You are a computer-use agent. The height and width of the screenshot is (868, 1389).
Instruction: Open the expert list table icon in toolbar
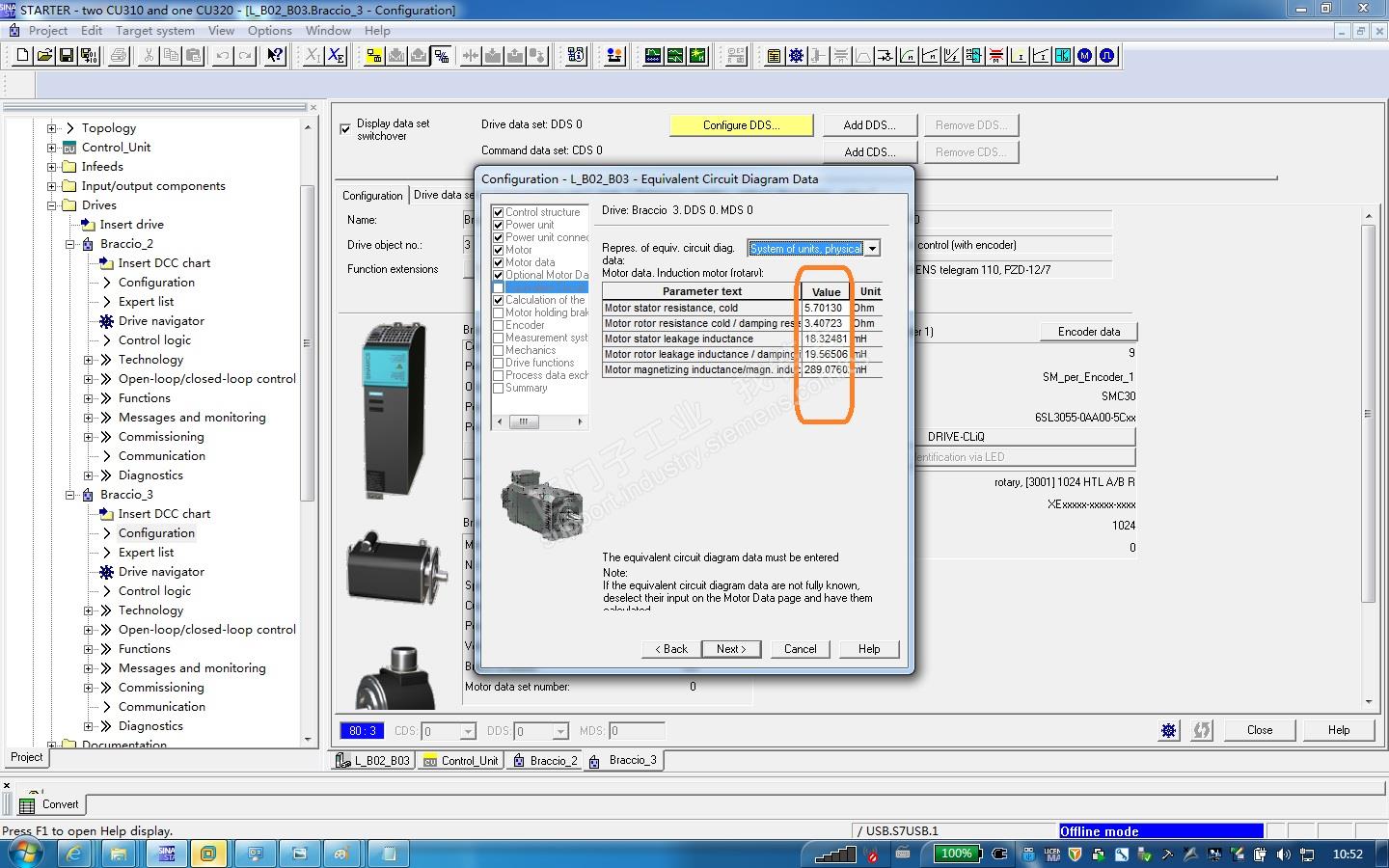(x=774, y=56)
